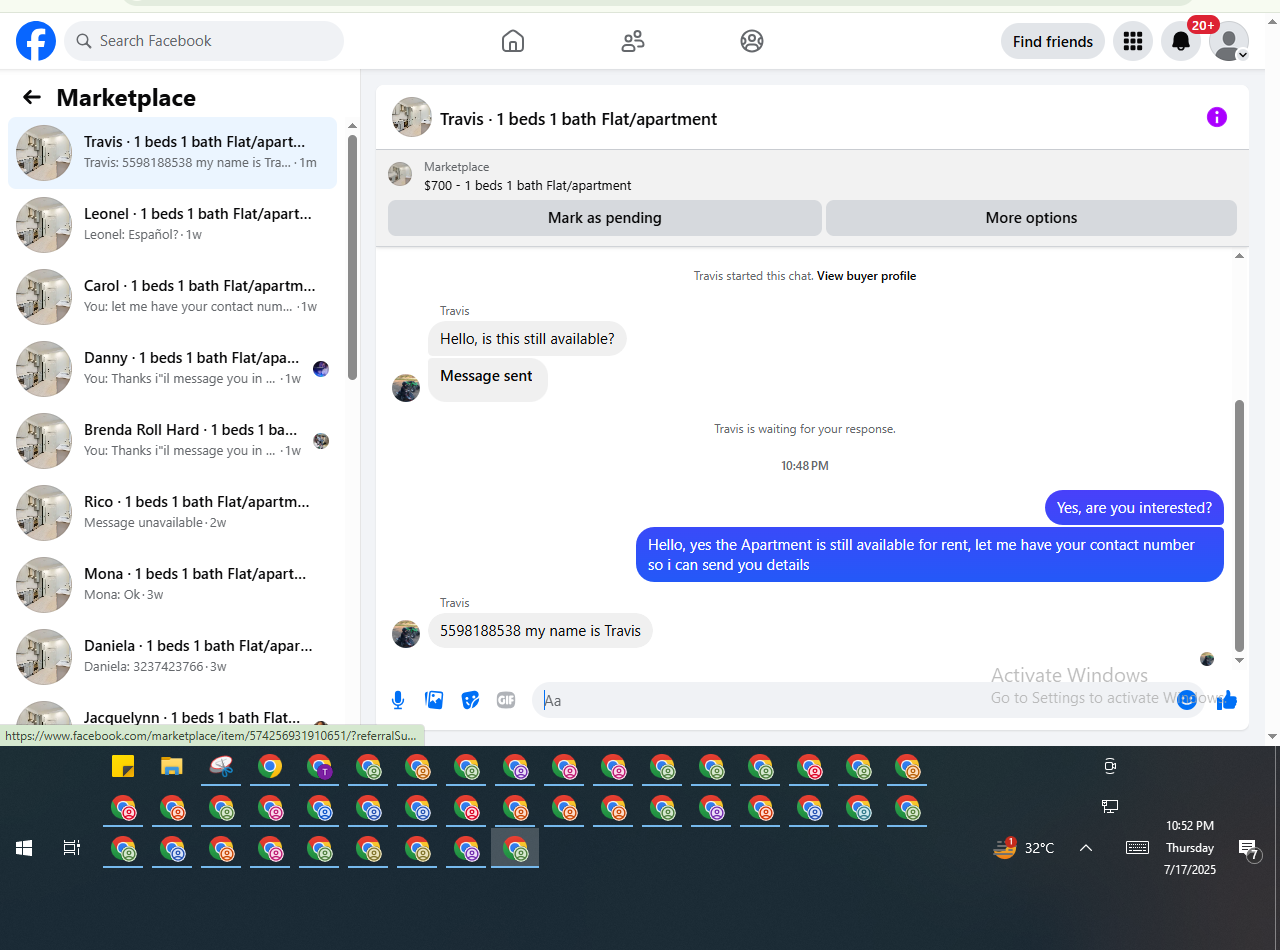1280x950 pixels.
Task: Open the Windows Start menu
Action: 24,848
